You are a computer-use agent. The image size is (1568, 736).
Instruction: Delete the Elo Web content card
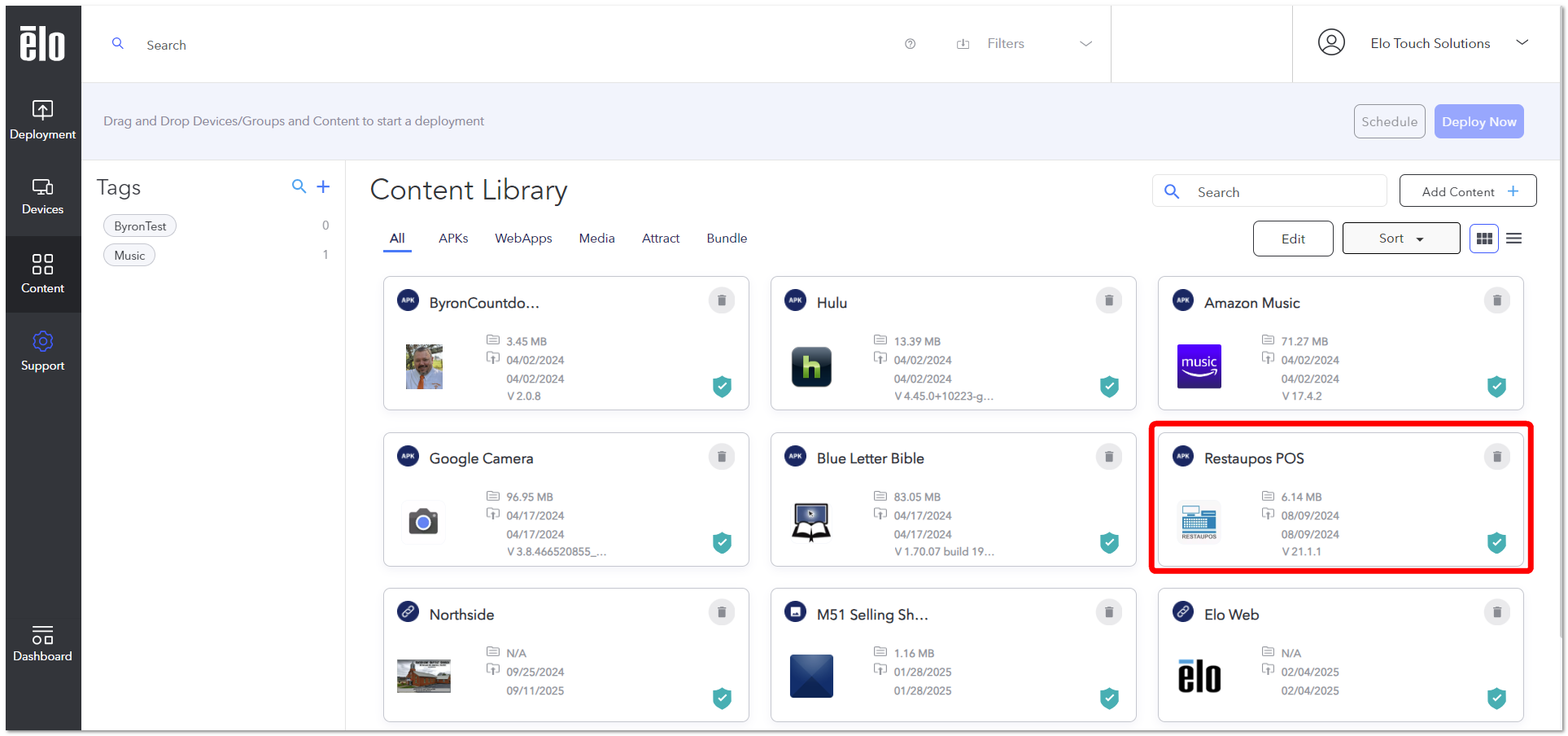(1497, 612)
